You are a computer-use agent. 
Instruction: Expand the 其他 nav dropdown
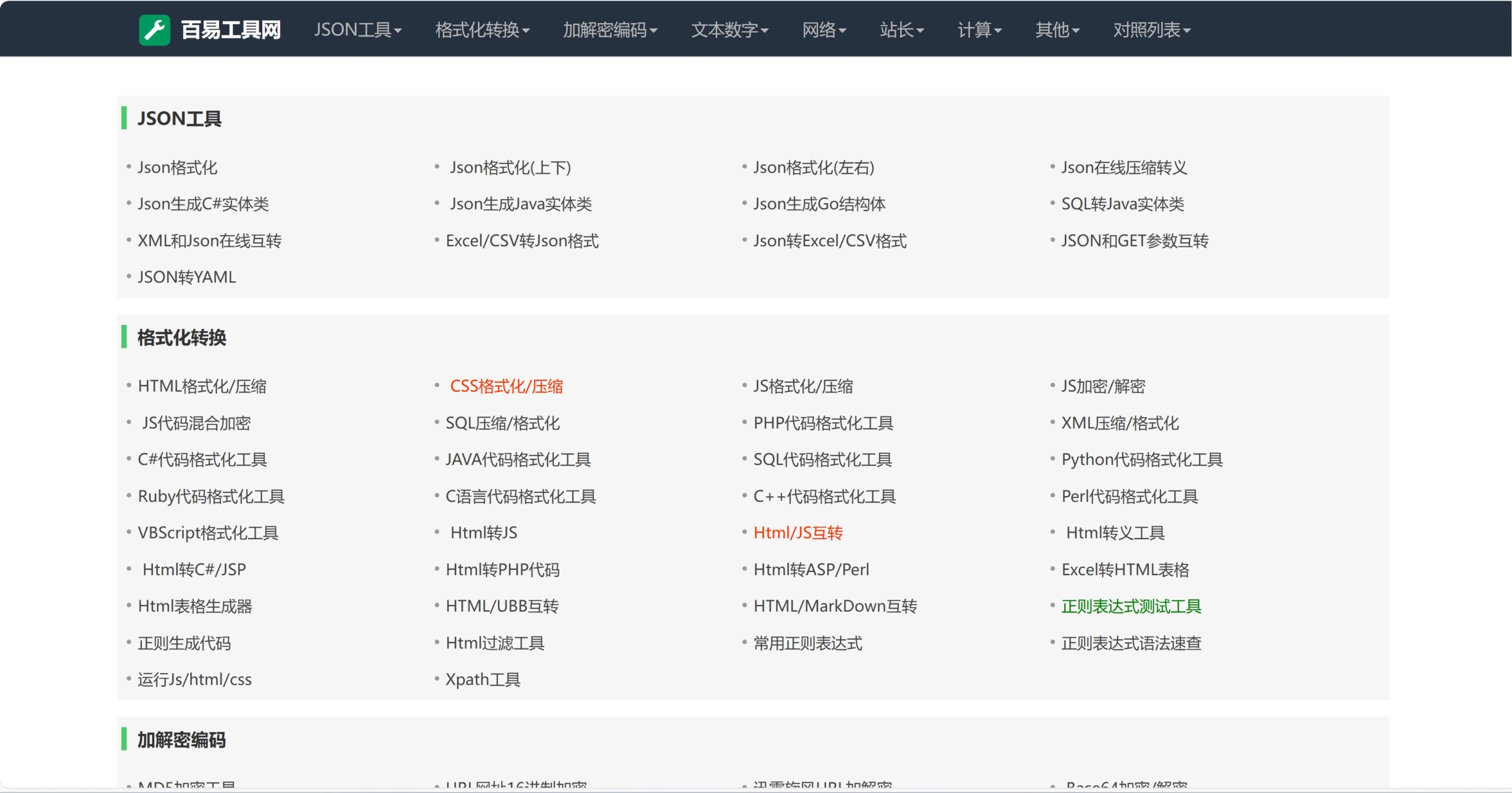(x=1057, y=30)
